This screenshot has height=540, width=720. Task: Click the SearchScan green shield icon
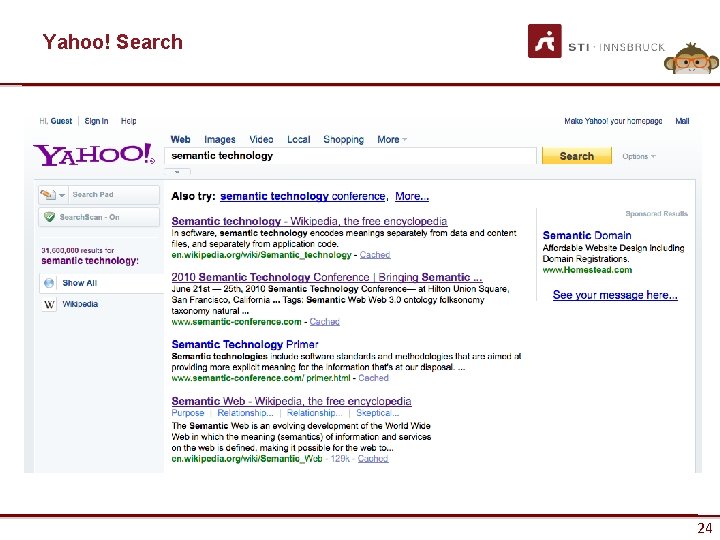pos(49,217)
